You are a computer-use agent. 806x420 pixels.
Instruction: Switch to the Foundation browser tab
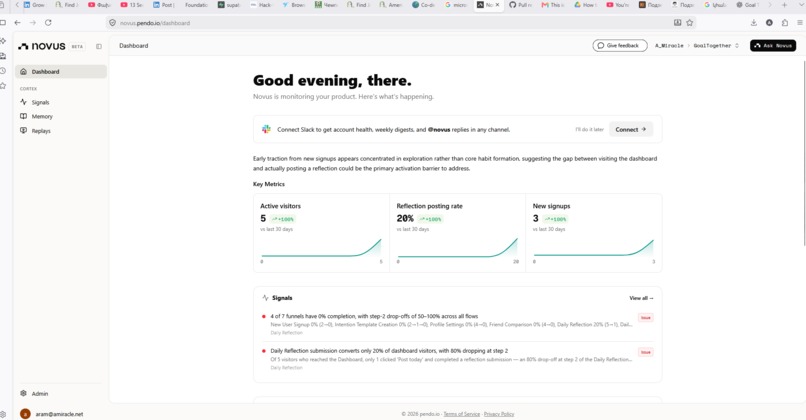click(x=196, y=5)
